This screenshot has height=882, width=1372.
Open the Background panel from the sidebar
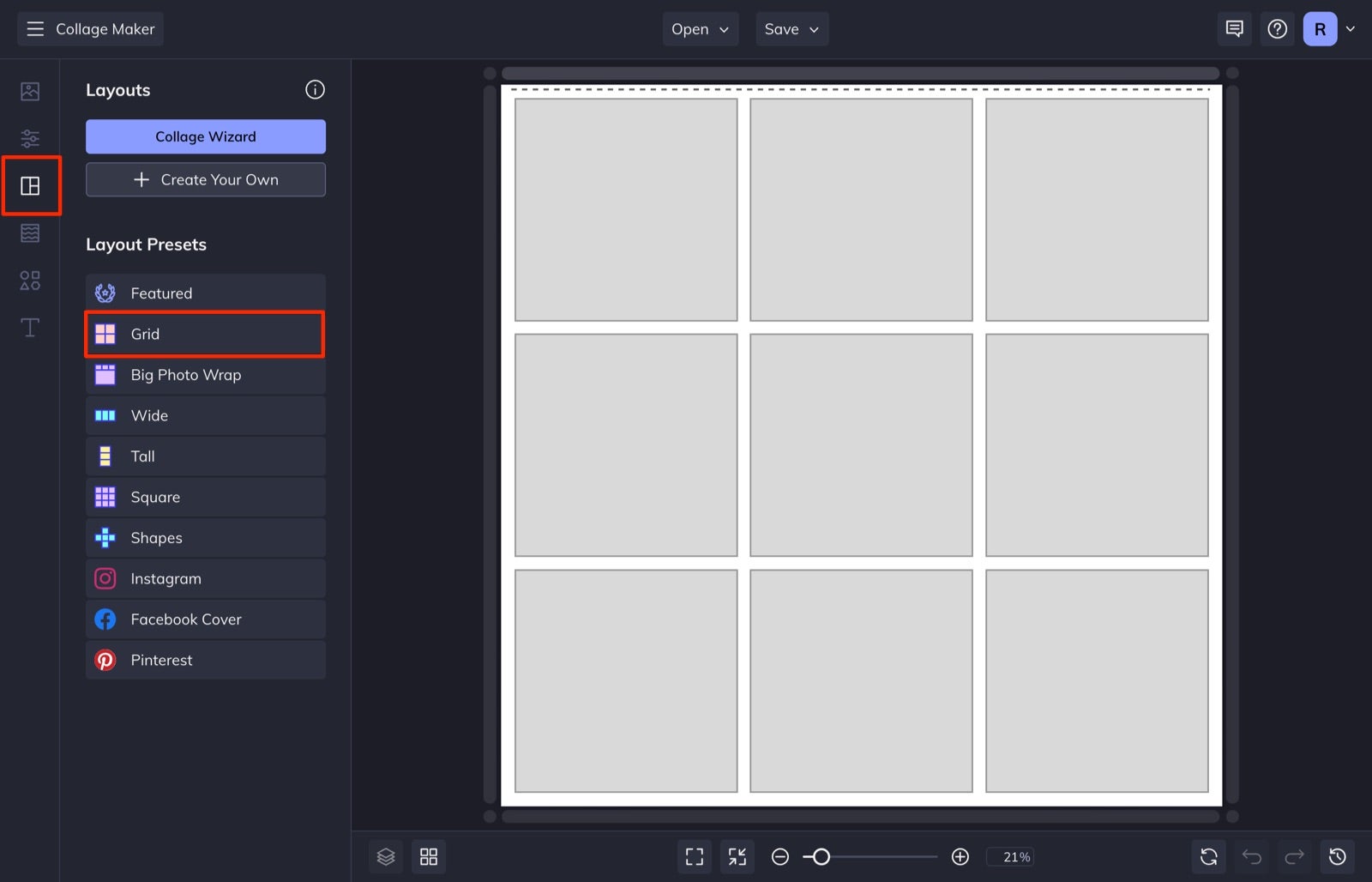tap(30, 233)
